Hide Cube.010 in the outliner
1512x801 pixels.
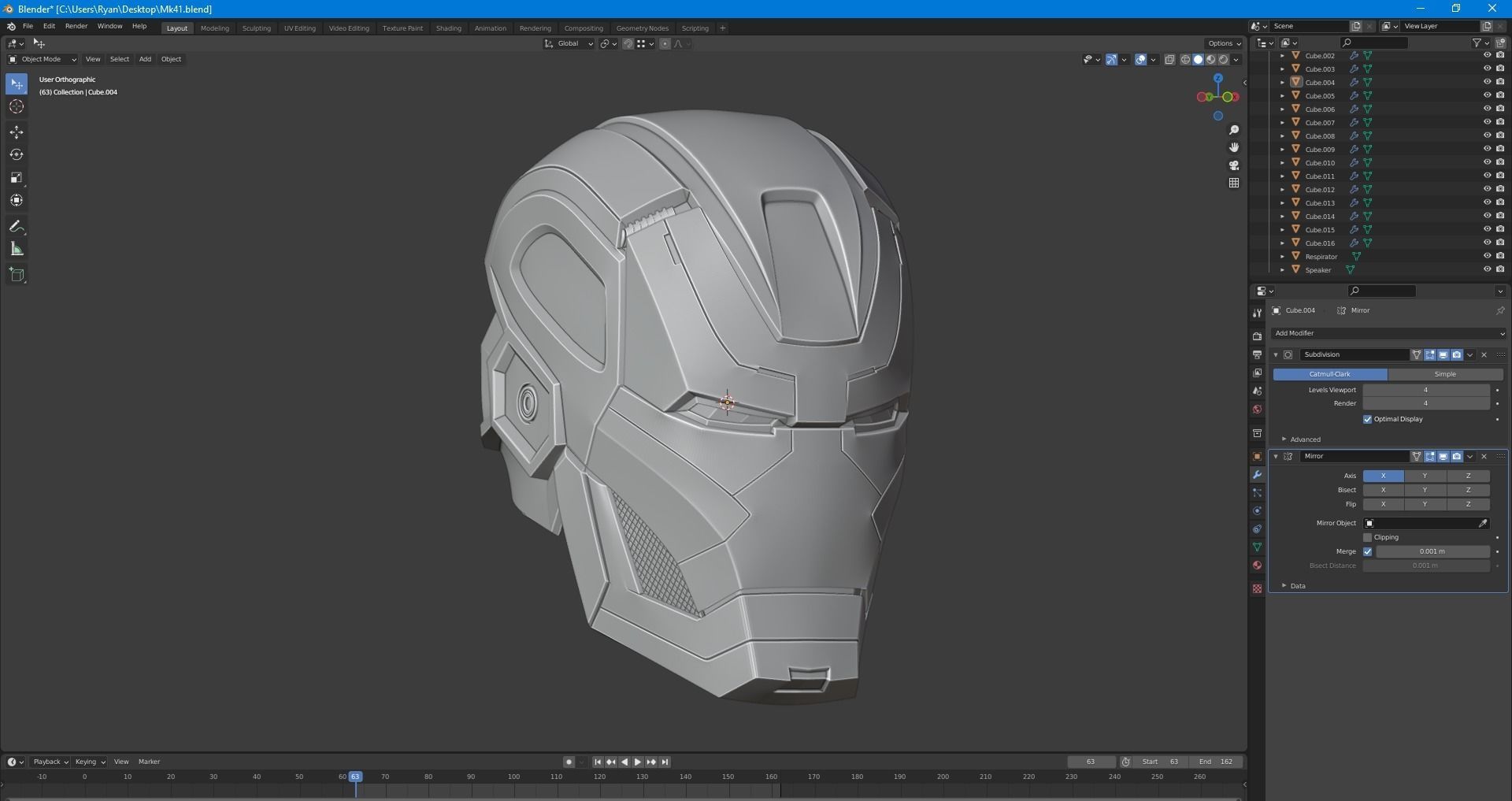(x=1487, y=162)
